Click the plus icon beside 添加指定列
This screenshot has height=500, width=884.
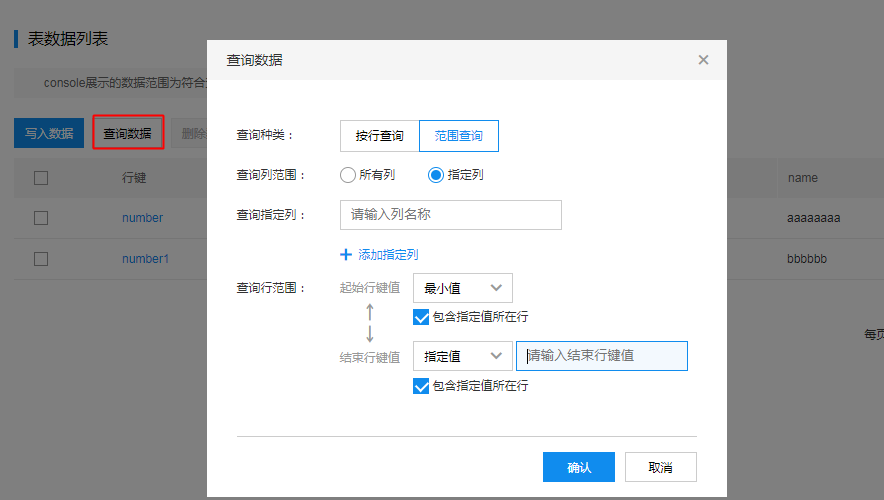click(x=347, y=255)
